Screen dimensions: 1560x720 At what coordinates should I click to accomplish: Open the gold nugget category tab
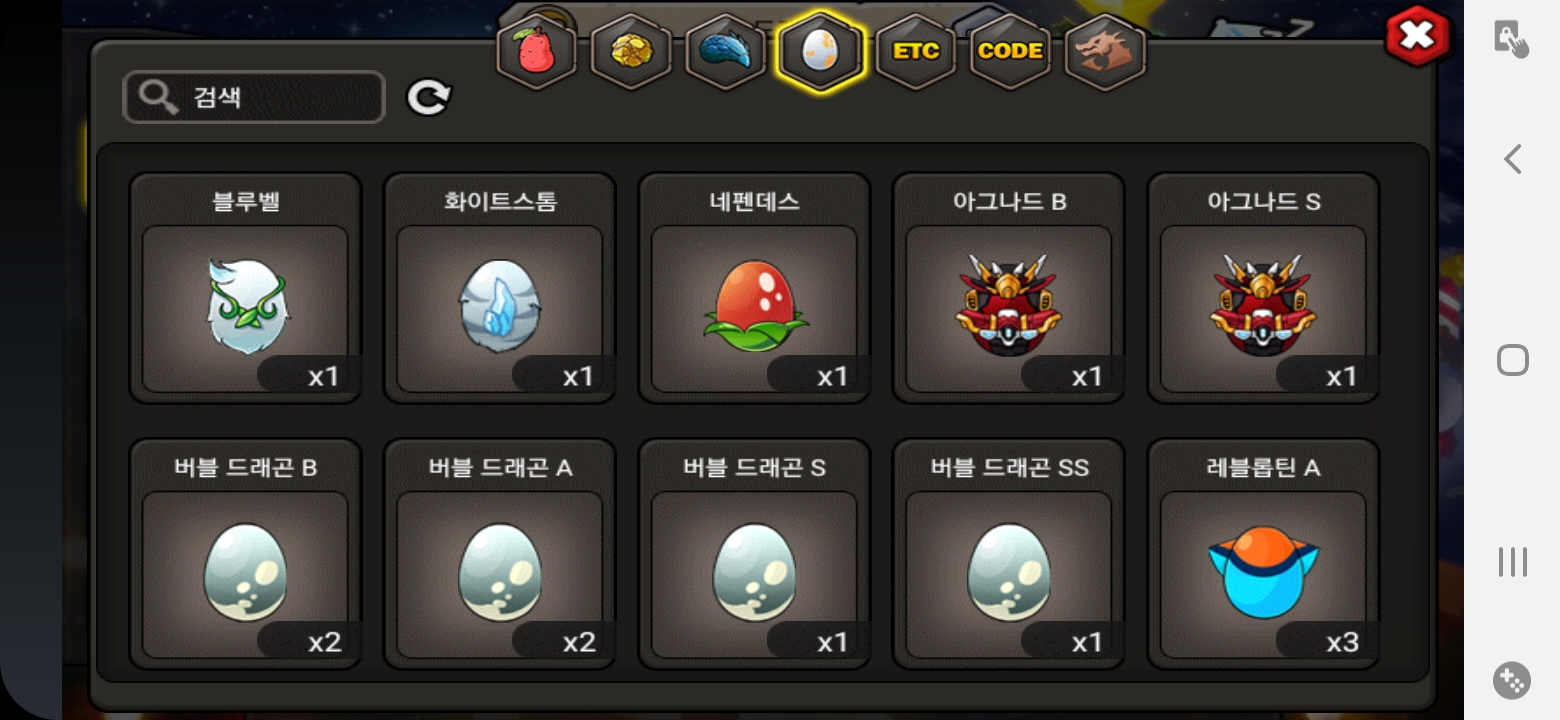click(631, 51)
